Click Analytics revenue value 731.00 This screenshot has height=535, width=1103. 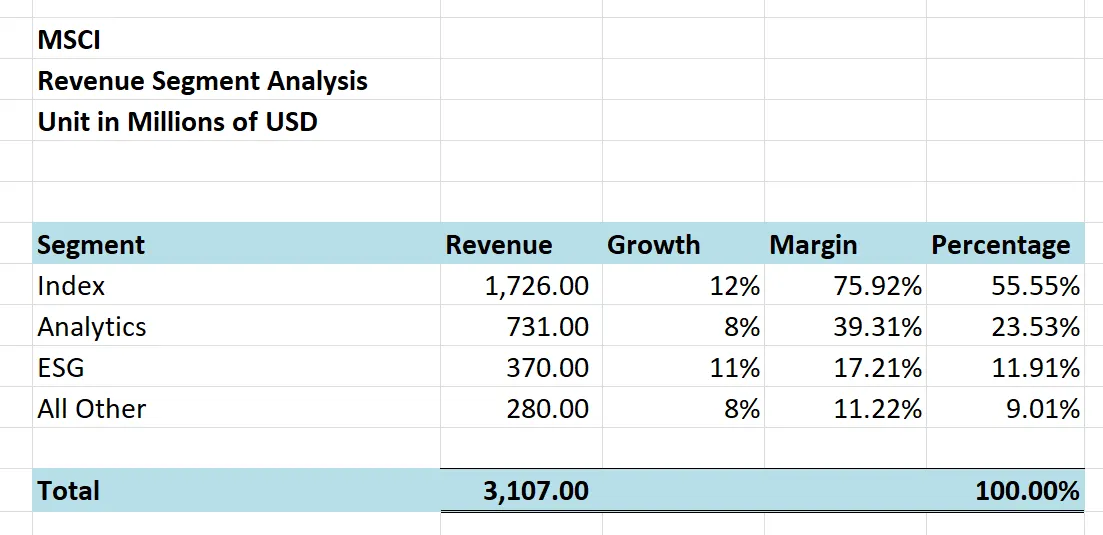pyautogui.click(x=547, y=327)
